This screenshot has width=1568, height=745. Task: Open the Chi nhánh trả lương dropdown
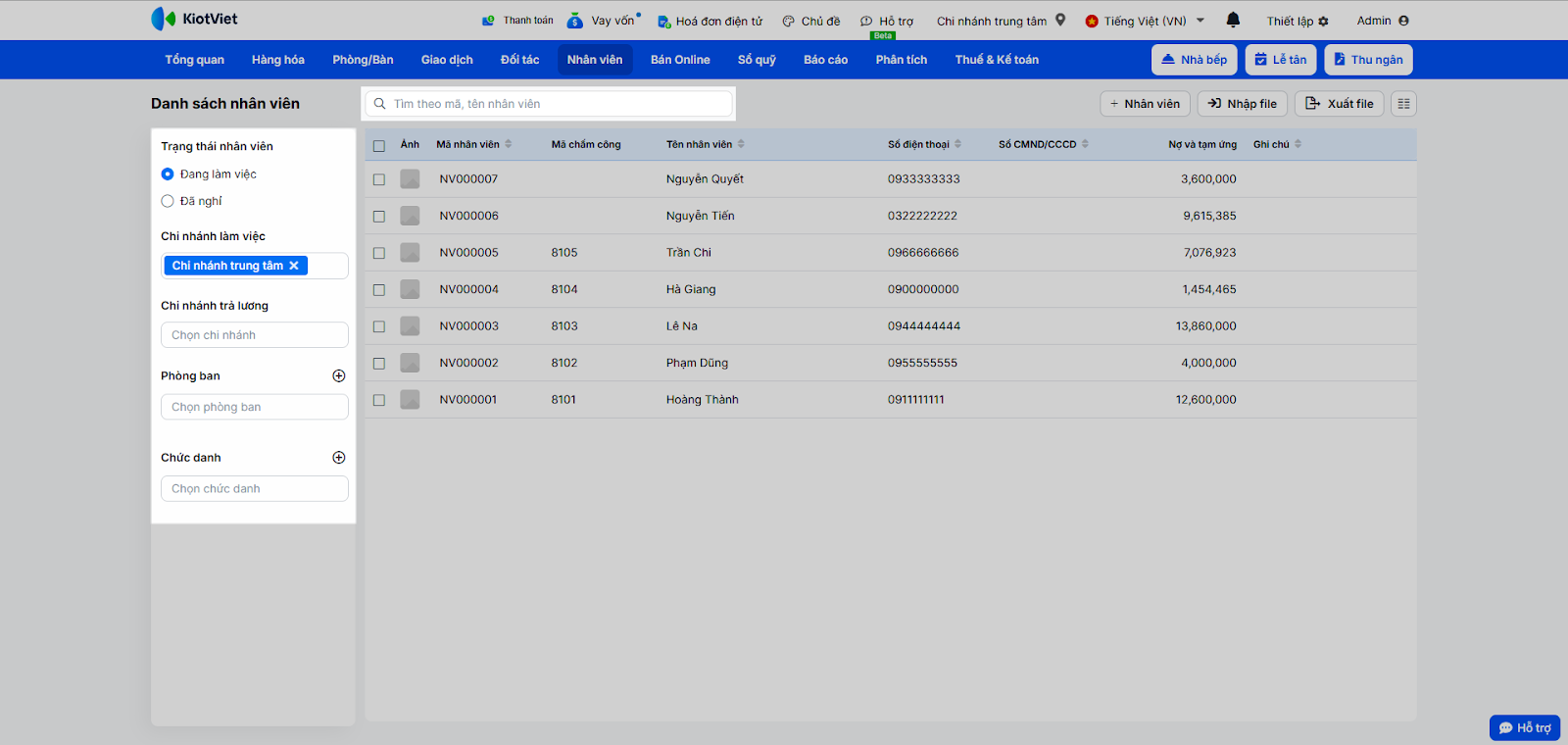click(x=255, y=335)
